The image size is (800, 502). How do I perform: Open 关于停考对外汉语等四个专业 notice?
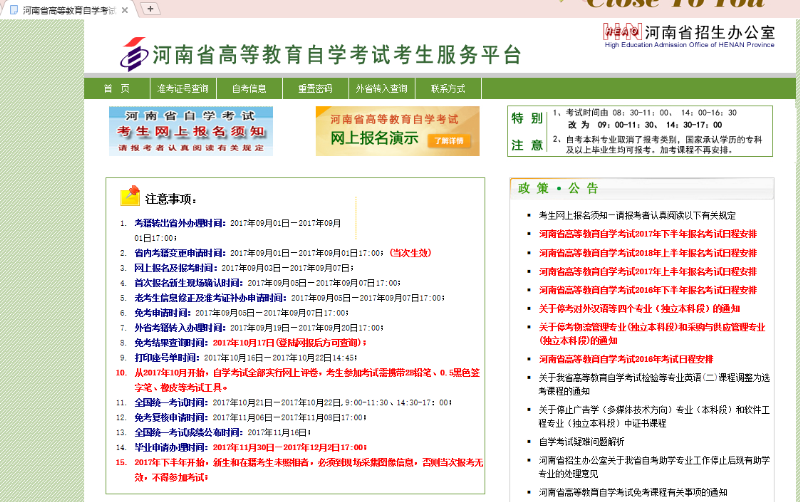(x=639, y=309)
